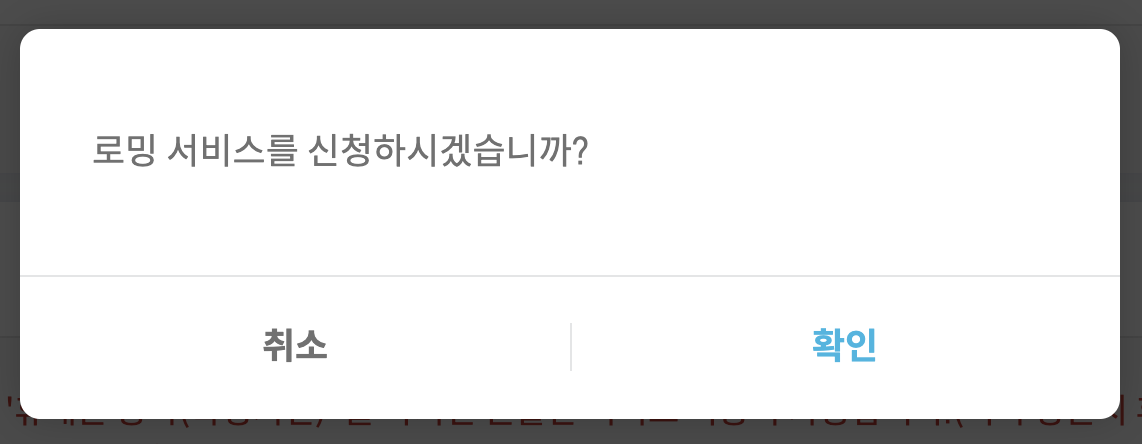Hit 확인 on the confirmation dialog
The width and height of the screenshot is (1142, 444).
[x=845, y=346]
